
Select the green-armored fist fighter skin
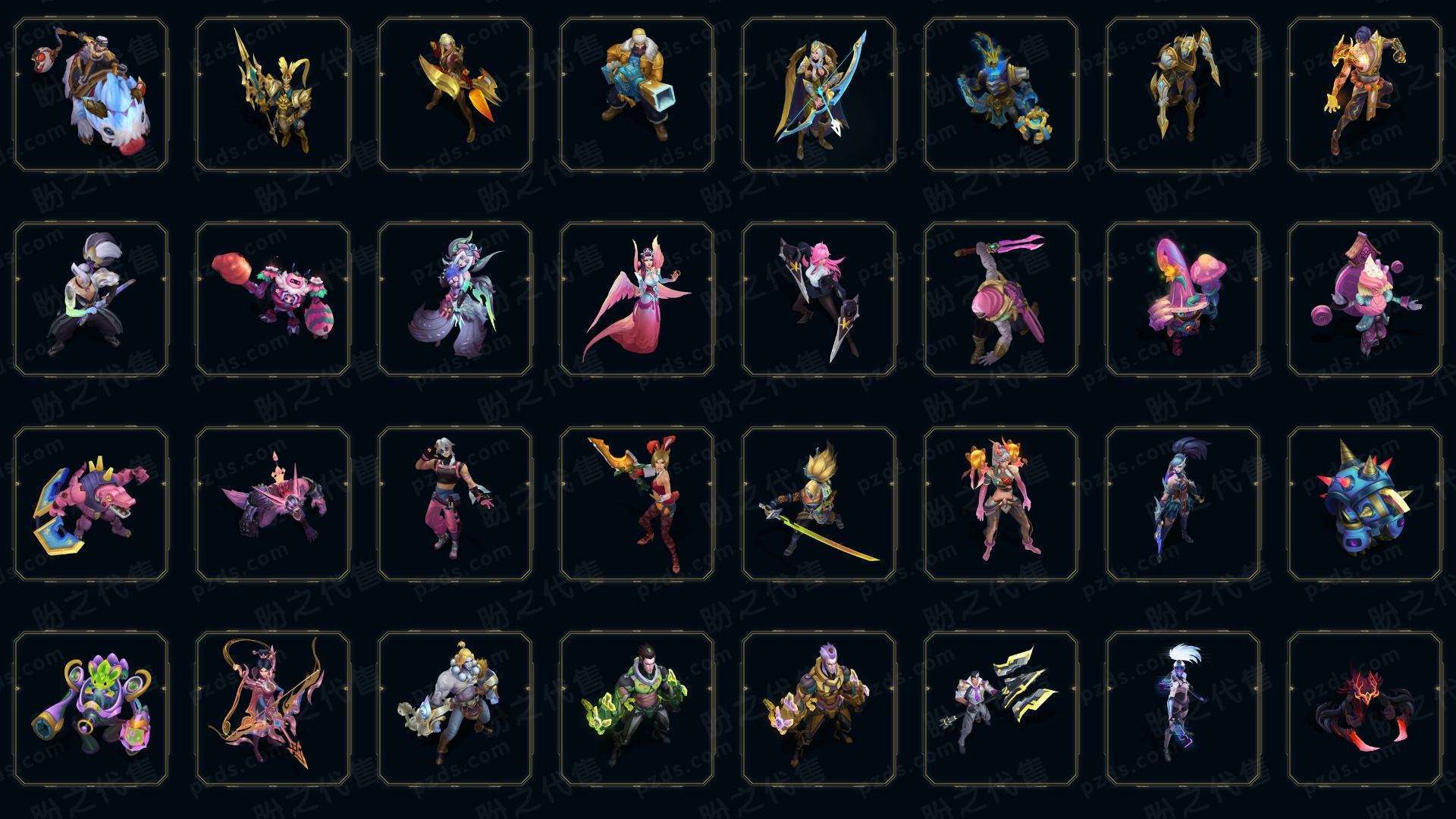pos(637,708)
